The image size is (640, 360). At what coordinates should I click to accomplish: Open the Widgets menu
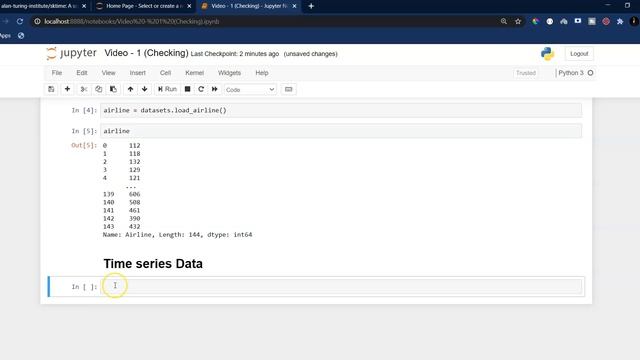click(x=229, y=73)
